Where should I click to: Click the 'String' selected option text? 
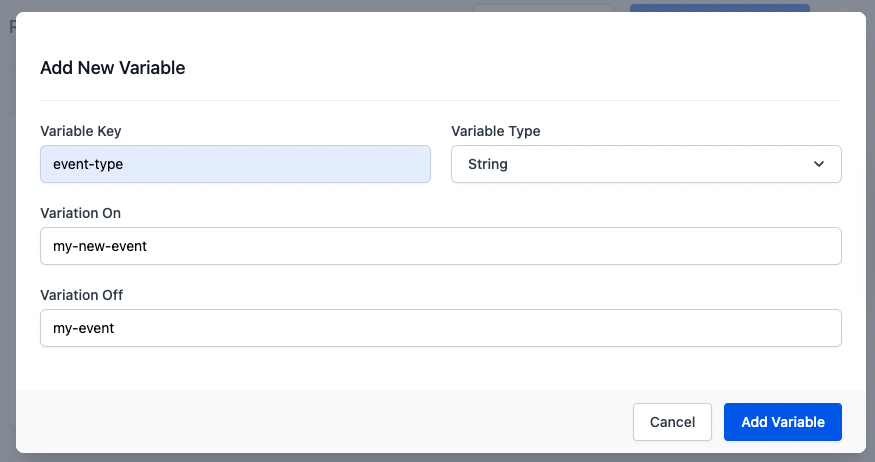[x=488, y=164]
